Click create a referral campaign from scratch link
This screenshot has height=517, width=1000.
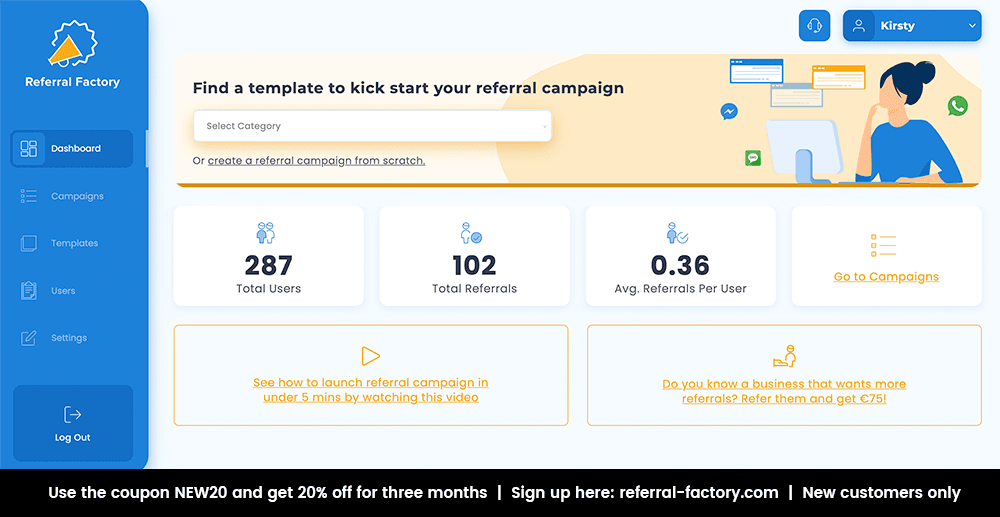pos(316,160)
